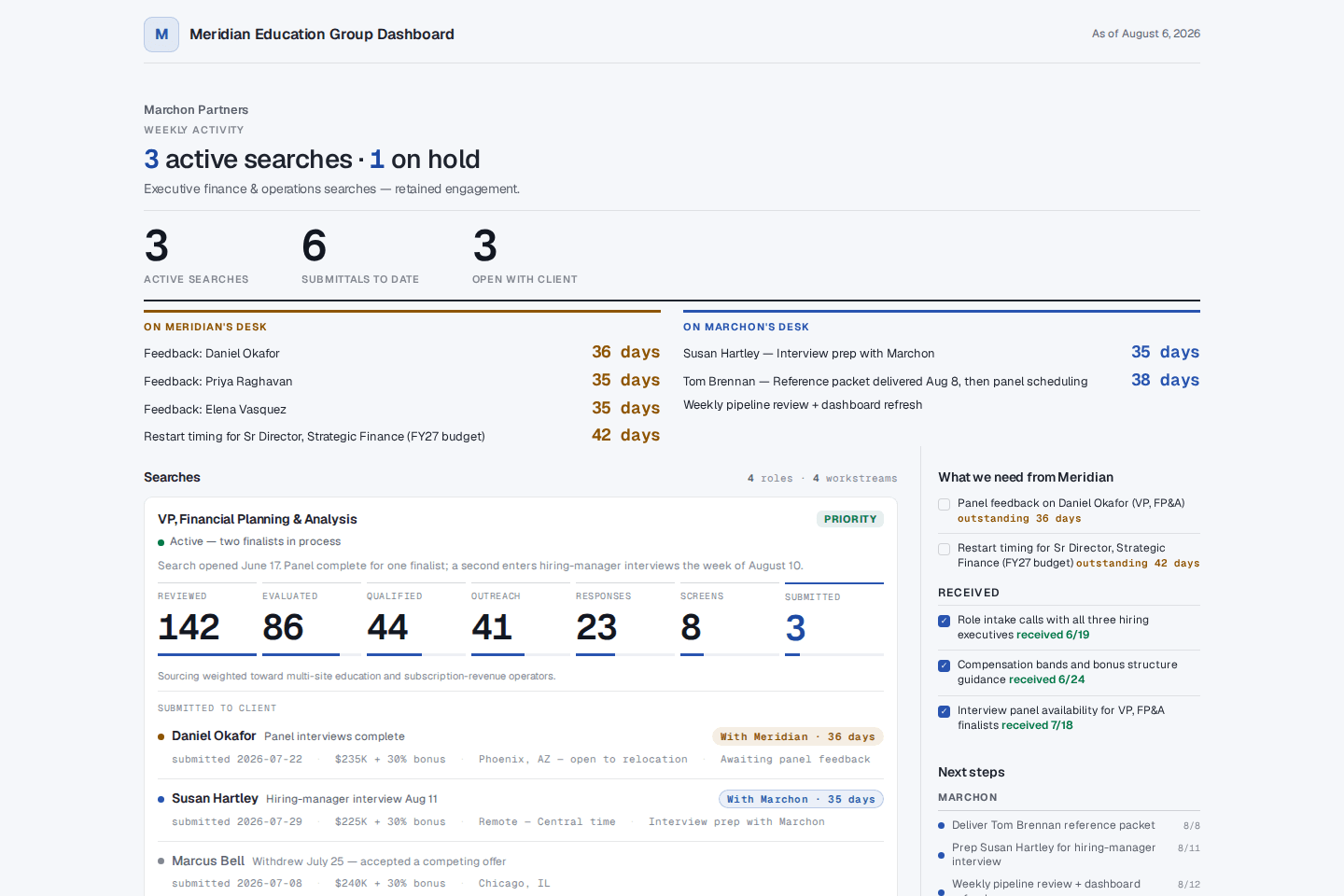Open the Susan Hartley candidate name
The height and width of the screenshot is (896, 1344).
pos(215,798)
